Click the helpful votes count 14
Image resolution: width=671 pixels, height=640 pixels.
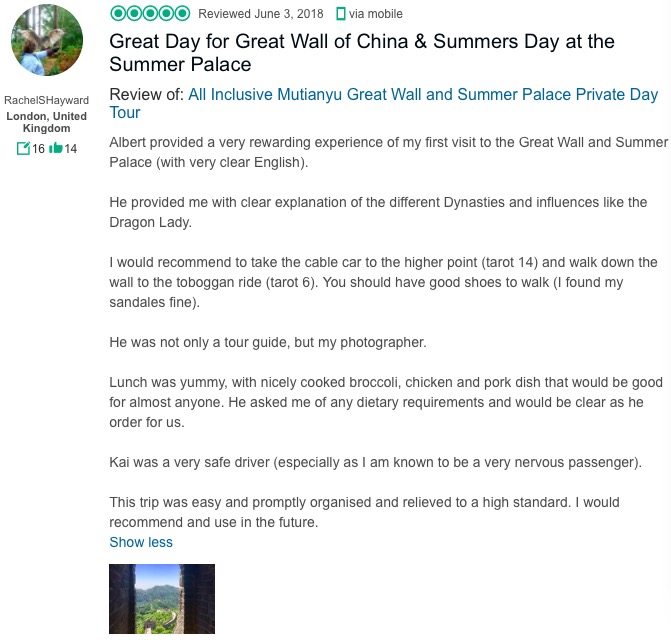[70, 149]
